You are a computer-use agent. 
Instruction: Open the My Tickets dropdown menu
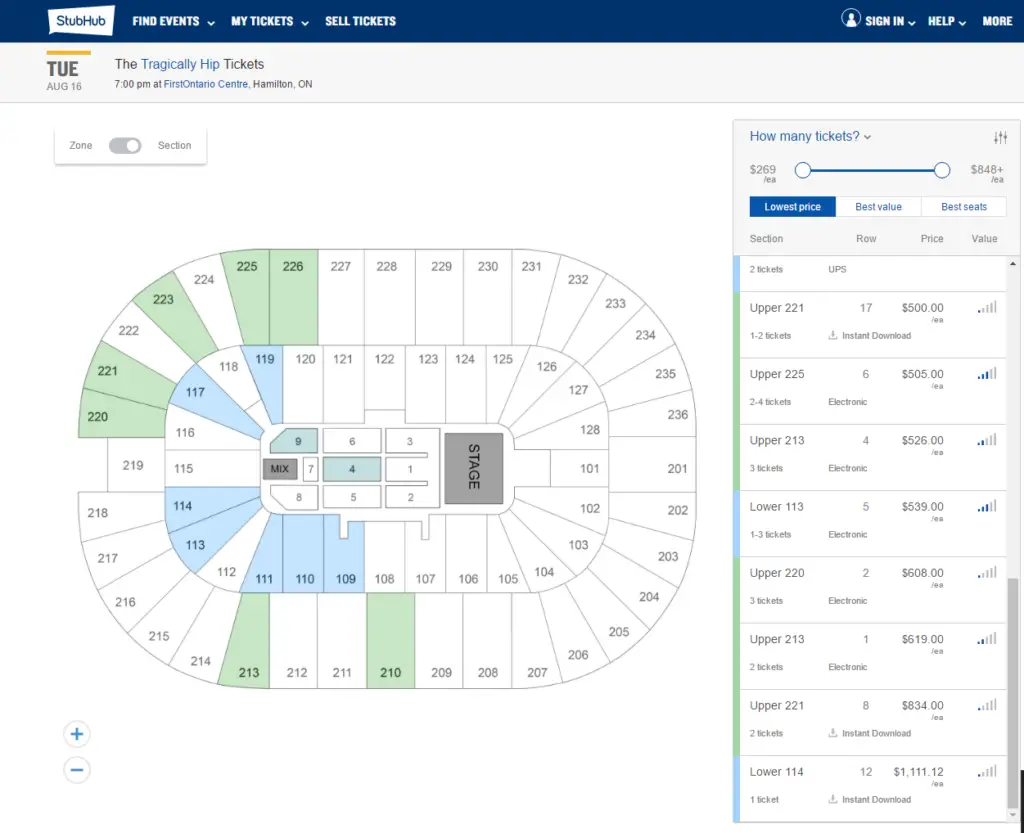click(x=269, y=22)
